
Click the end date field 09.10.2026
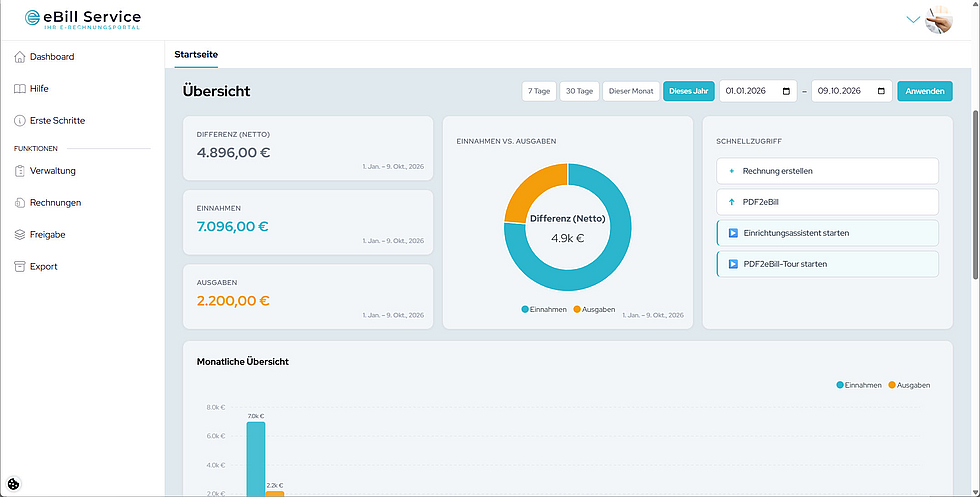(851, 91)
